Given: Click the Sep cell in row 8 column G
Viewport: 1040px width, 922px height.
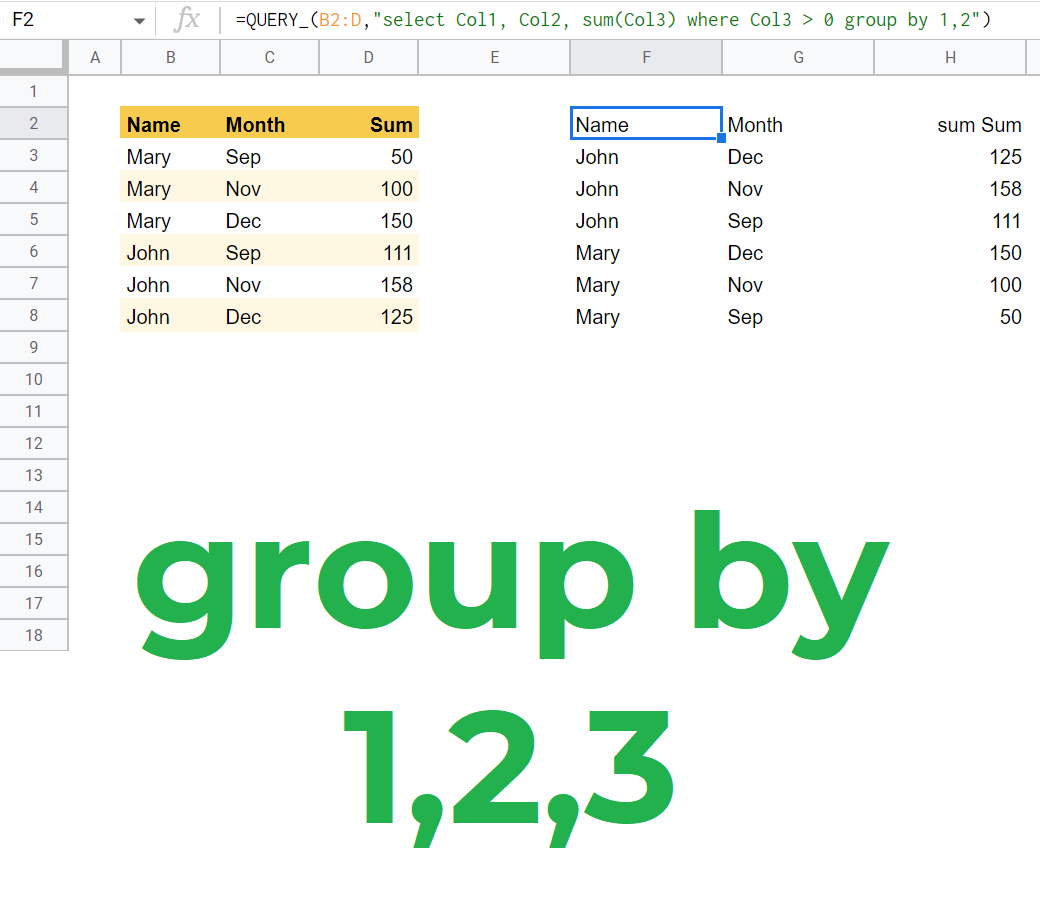Looking at the screenshot, I should 798,316.
